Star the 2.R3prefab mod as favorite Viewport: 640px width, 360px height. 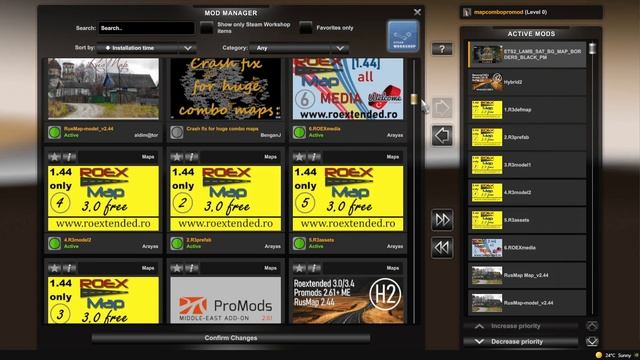coord(177,157)
